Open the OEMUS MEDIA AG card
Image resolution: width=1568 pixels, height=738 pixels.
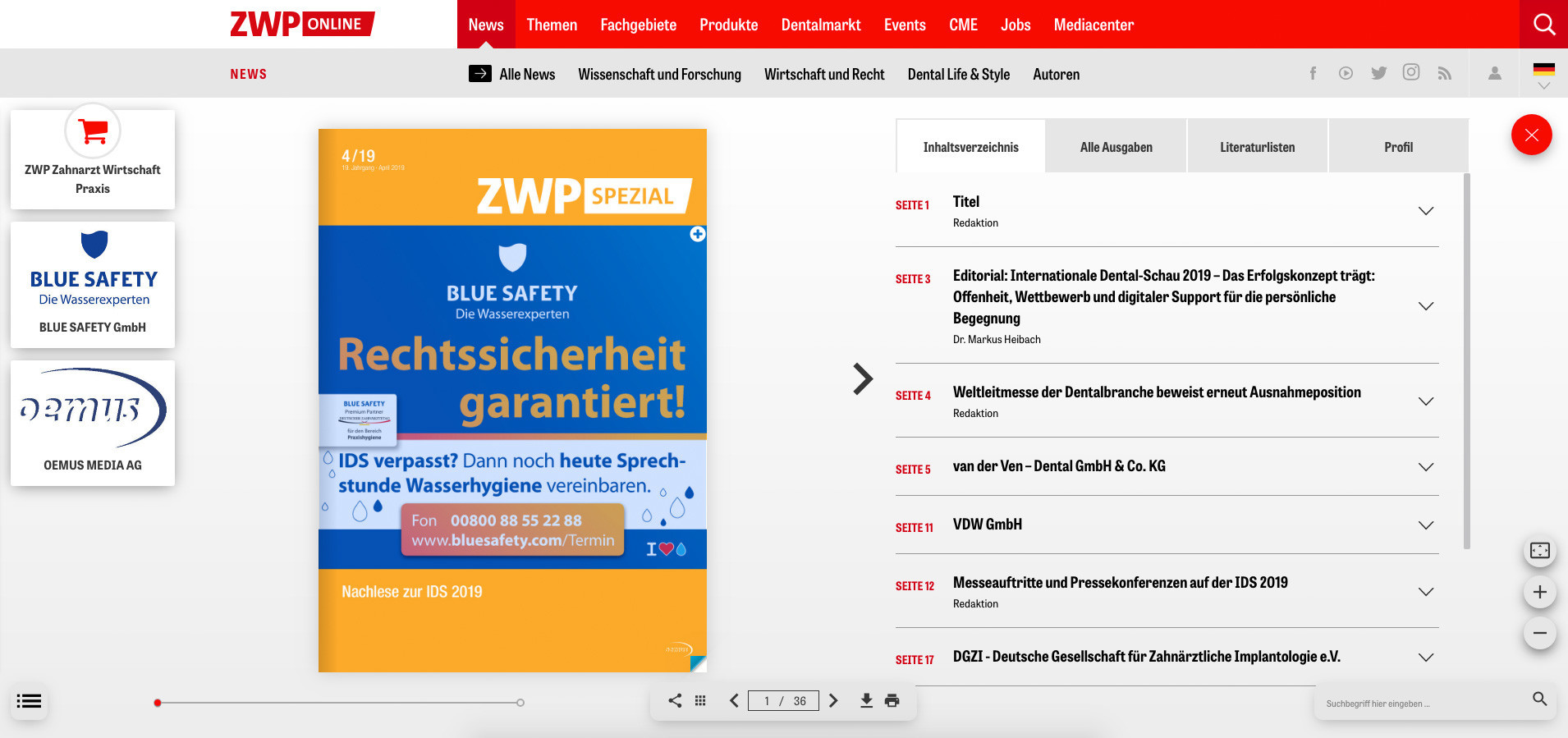[x=93, y=423]
